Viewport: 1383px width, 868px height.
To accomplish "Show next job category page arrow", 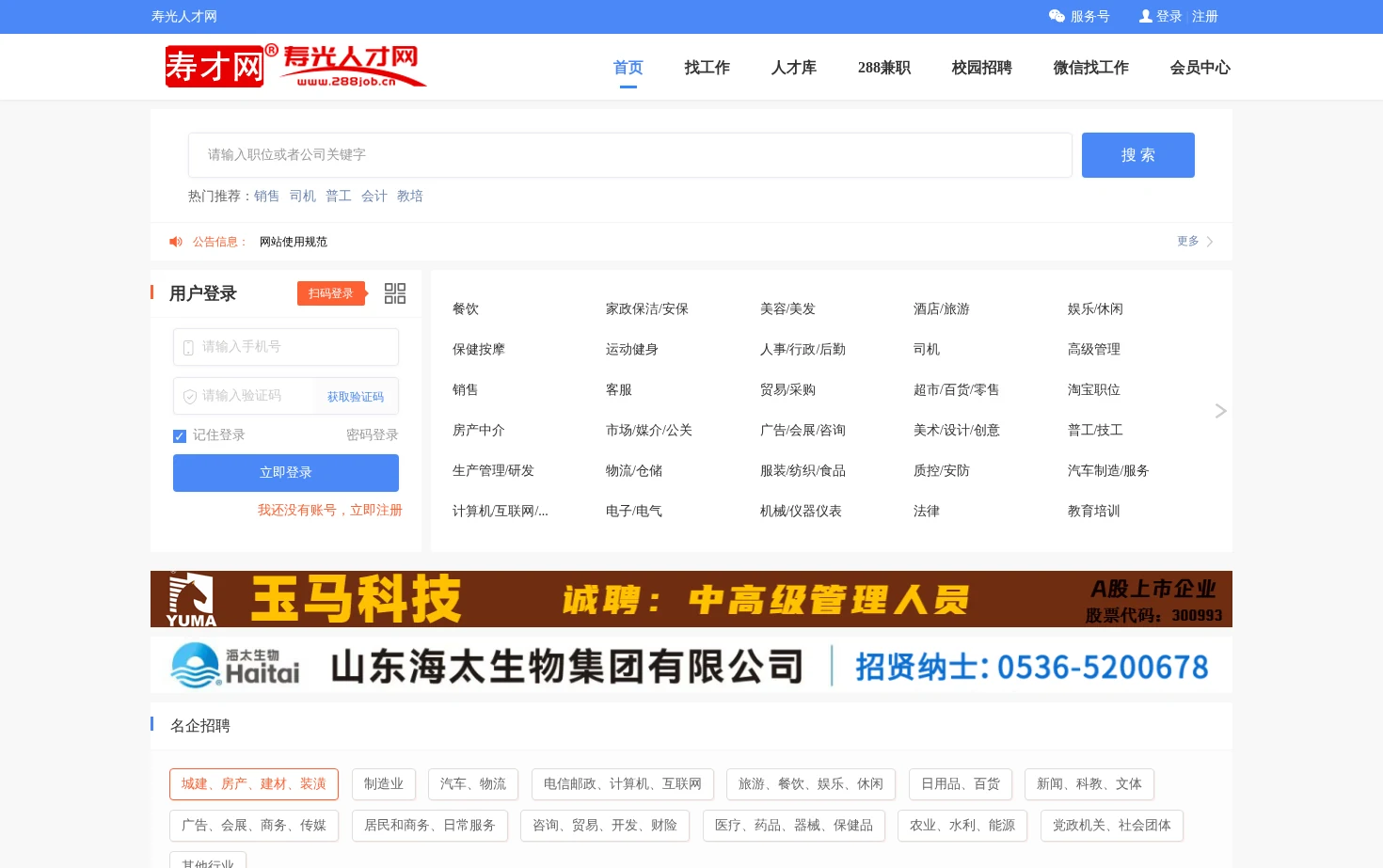I will pyautogui.click(x=1220, y=411).
